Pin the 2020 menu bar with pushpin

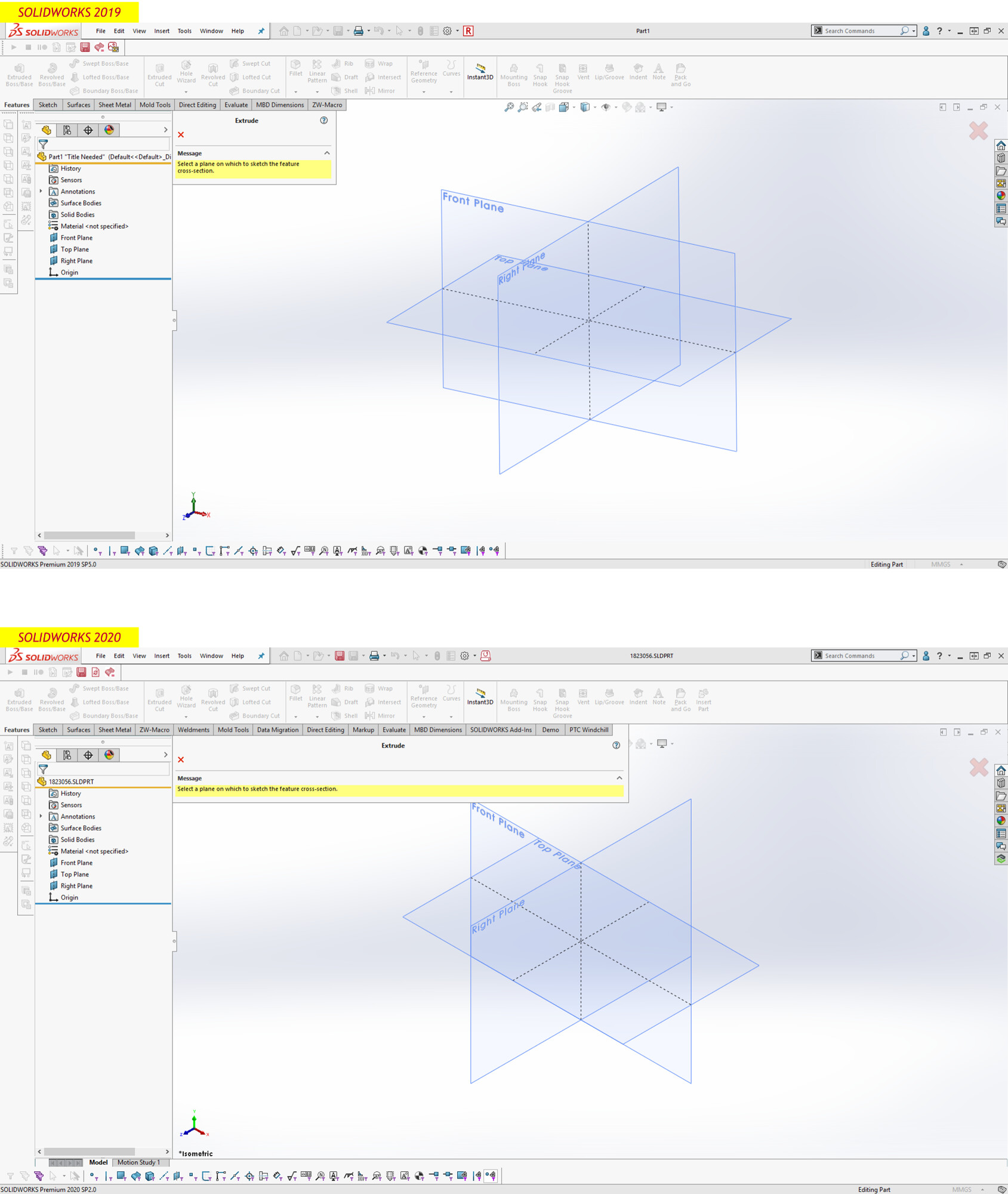point(261,656)
